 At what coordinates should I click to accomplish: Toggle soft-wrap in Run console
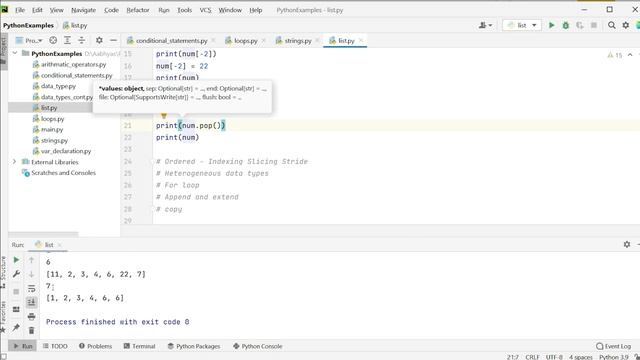(31, 289)
